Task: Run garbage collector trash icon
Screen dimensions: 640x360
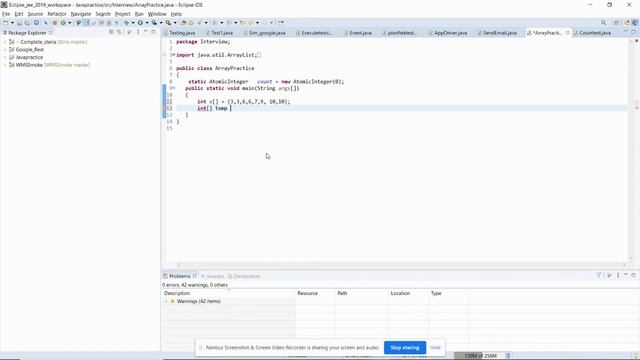Action: pyautogui.click(x=508, y=356)
